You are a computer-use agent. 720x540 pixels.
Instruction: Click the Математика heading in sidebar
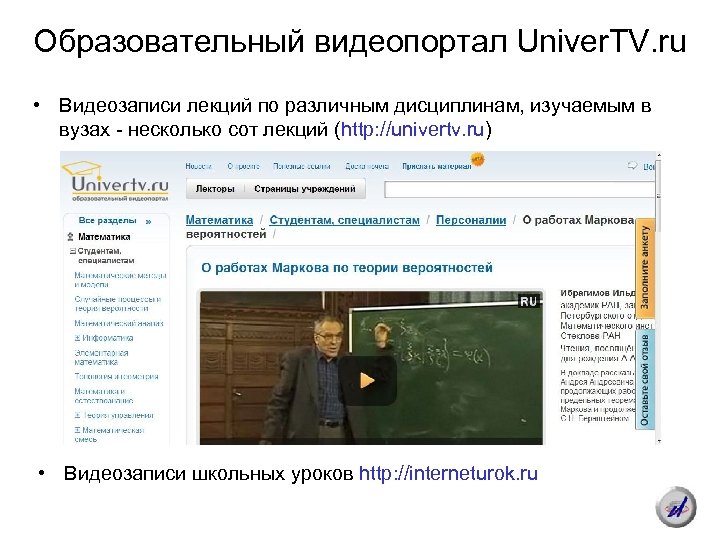click(104, 237)
